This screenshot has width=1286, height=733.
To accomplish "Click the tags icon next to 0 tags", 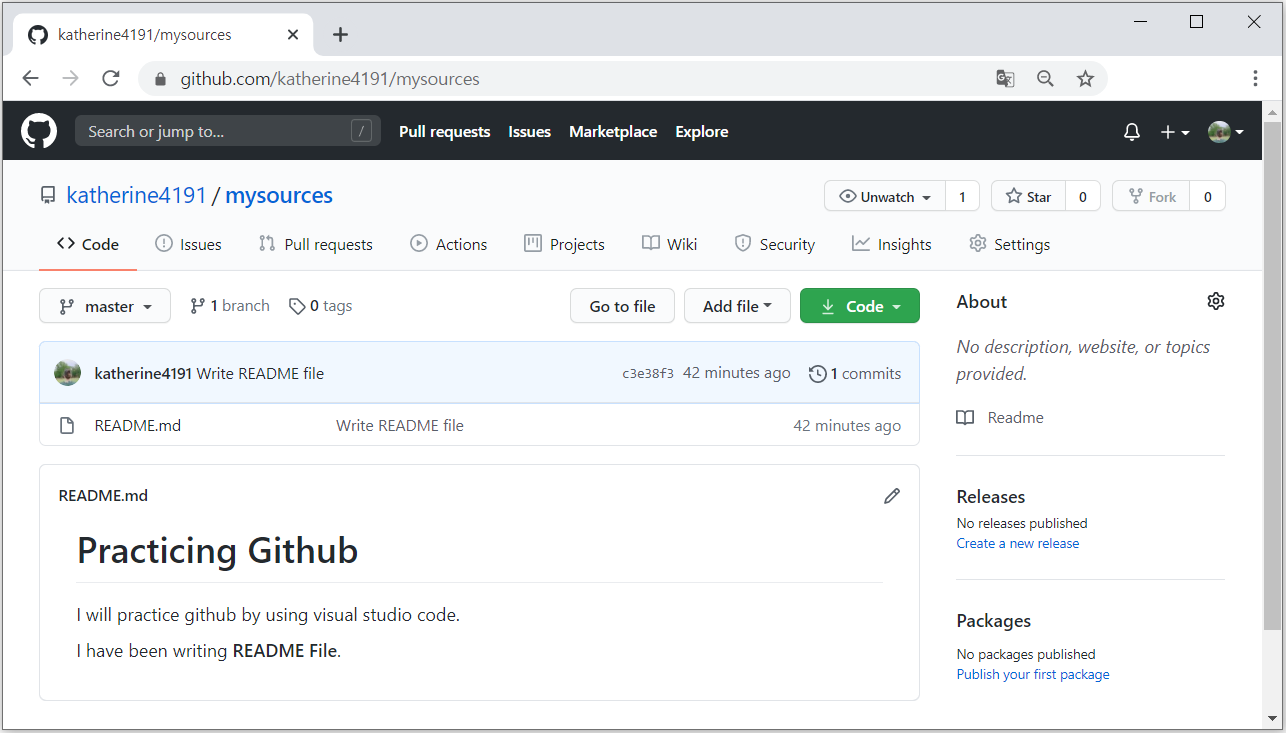I will point(297,306).
